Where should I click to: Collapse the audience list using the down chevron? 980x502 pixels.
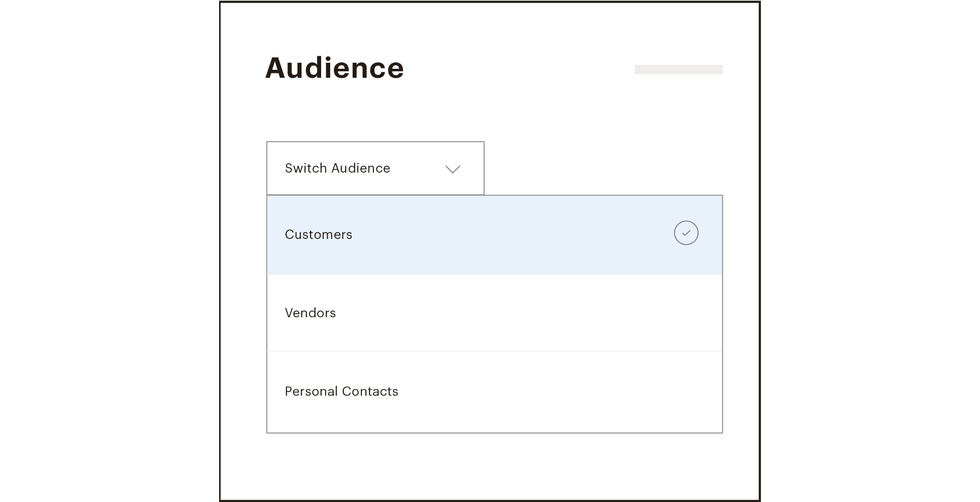[x=452, y=169]
